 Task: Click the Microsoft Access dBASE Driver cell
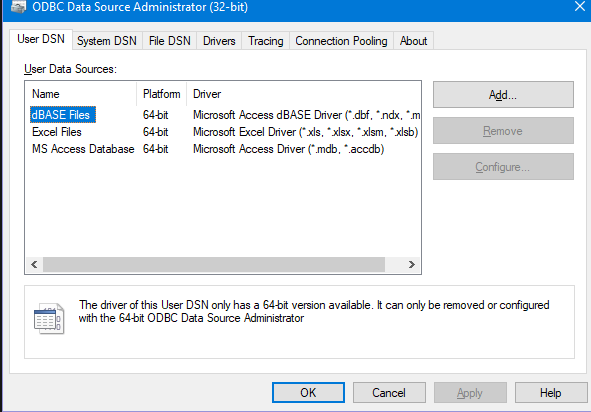(x=306, y=115)
